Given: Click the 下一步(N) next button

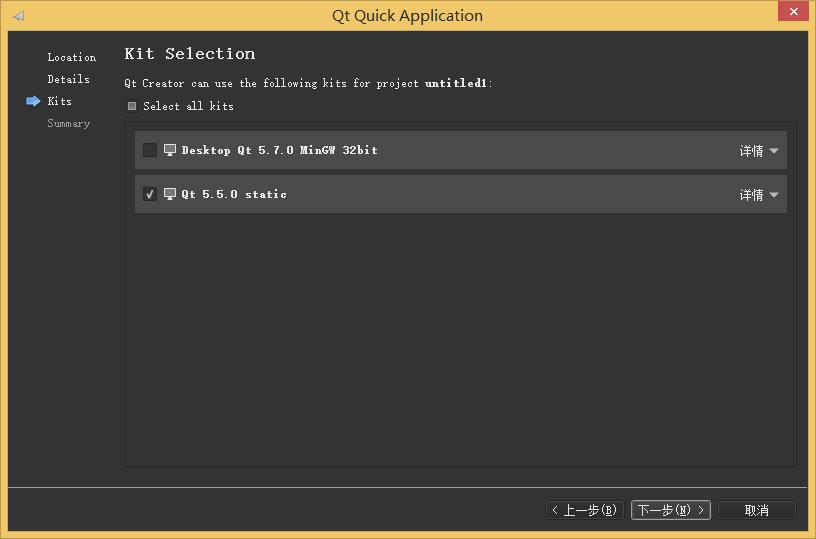Looking at the screenshot, I should pos(671,510).
